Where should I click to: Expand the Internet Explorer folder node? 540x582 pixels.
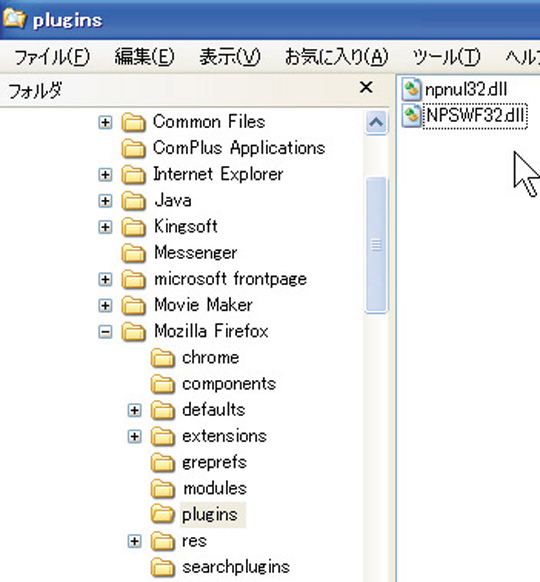(x=105, y=174)
